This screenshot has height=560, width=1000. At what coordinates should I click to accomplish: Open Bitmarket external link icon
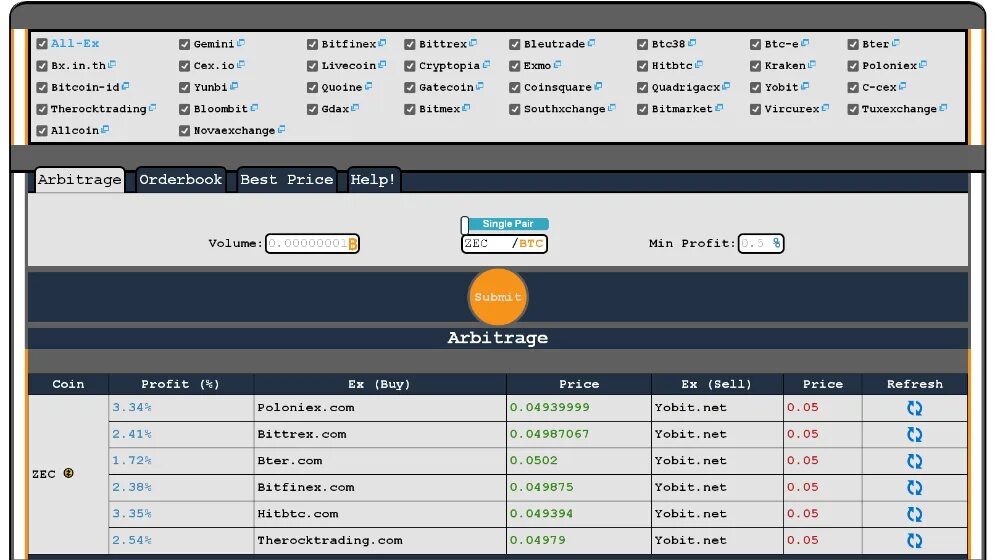click(x=719, y=108)
